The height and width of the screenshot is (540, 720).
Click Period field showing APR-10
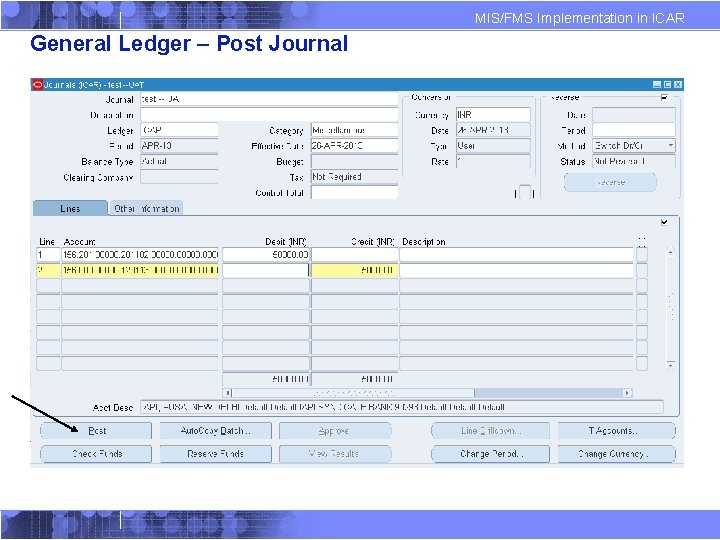[x=179, y=146]
